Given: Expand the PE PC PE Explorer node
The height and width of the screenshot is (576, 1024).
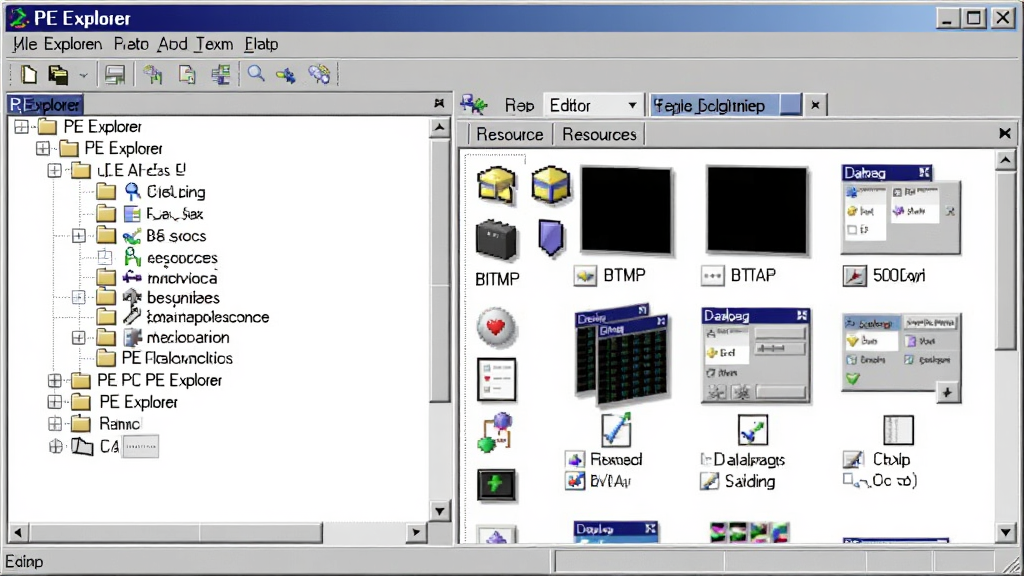Looking at the screenshot, I should [x=55, y=380].
